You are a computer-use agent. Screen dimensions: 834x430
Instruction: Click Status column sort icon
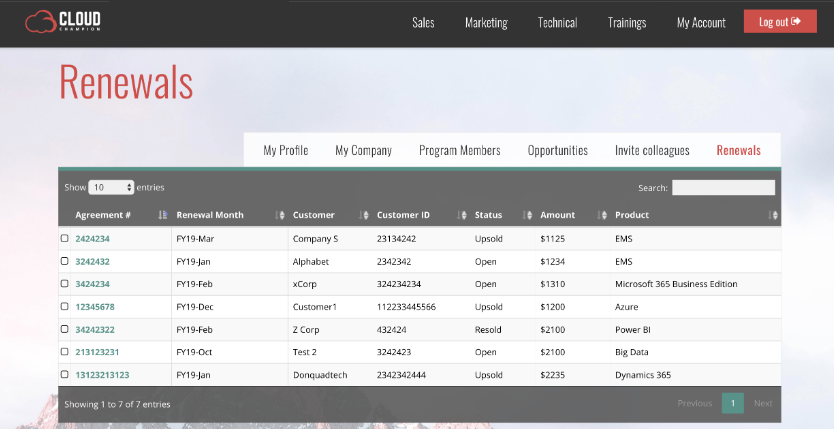(x=527, y=215)
